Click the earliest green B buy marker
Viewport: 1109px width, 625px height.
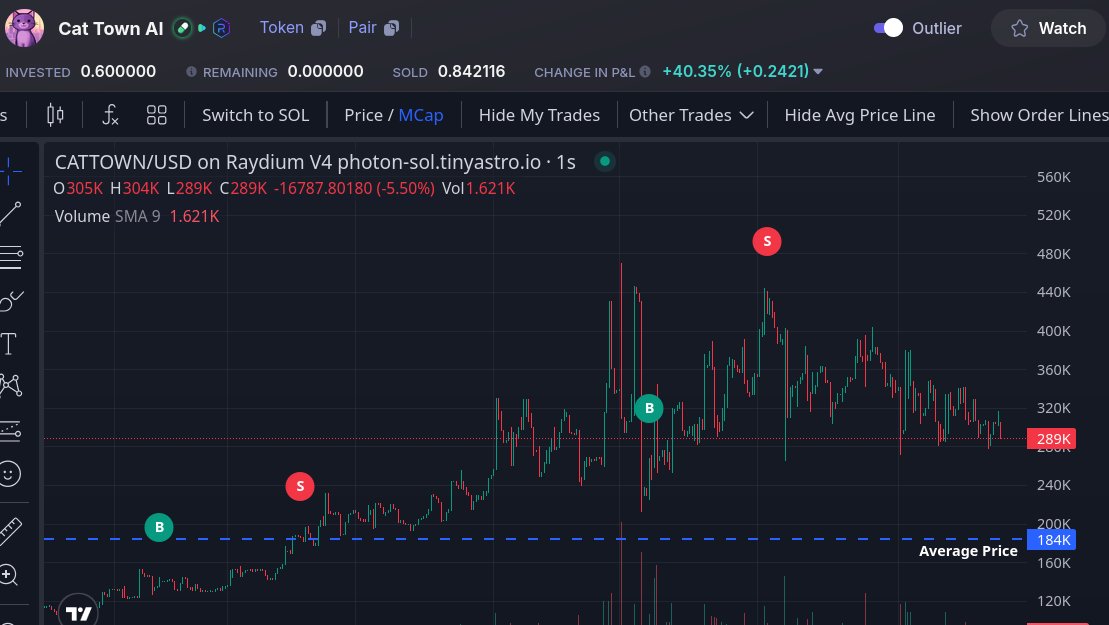(x=159, y=527)
